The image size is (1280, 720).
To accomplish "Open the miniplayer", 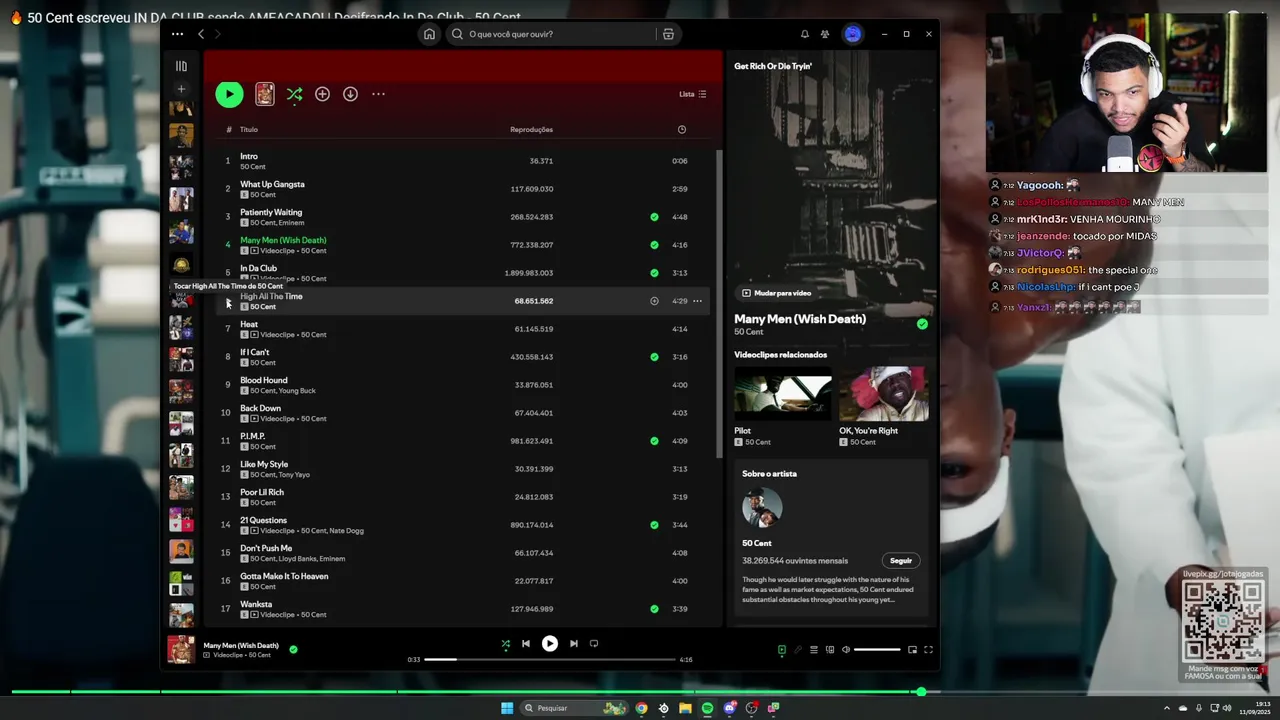I will 912,650.
